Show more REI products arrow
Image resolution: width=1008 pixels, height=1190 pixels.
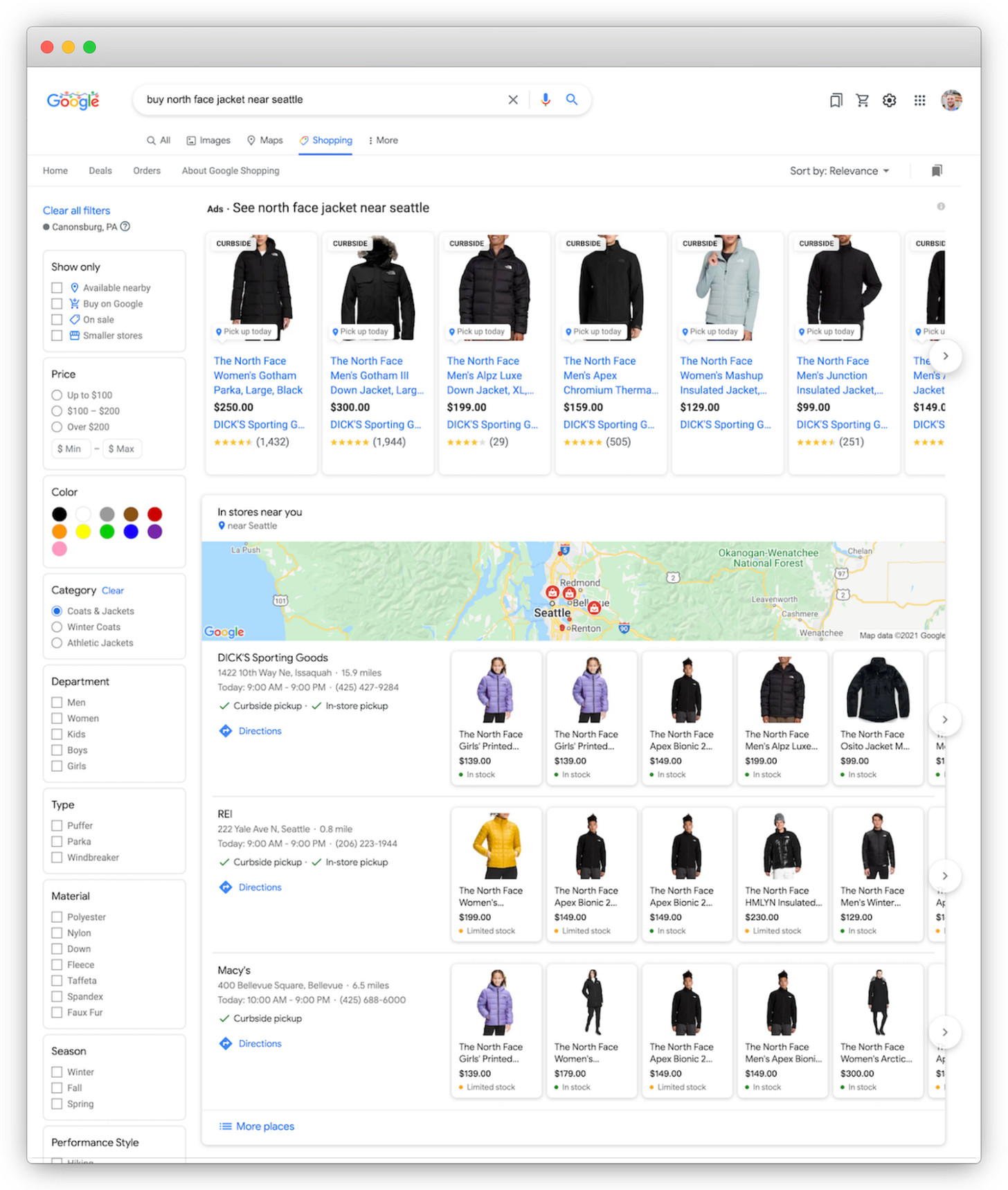945,876
